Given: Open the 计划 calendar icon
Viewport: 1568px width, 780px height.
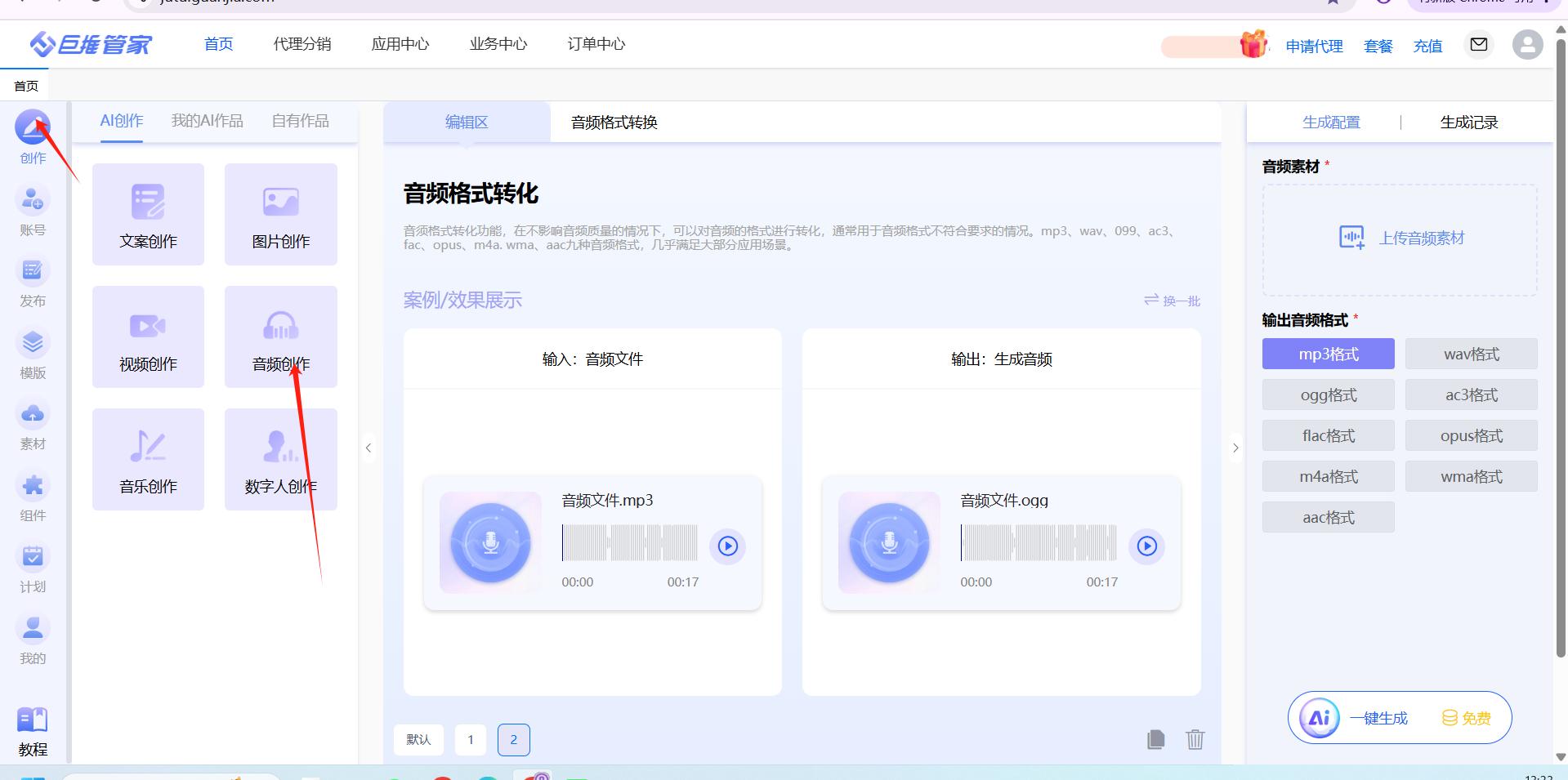Looking at the screenshot, I should click(x=33, y=557).
